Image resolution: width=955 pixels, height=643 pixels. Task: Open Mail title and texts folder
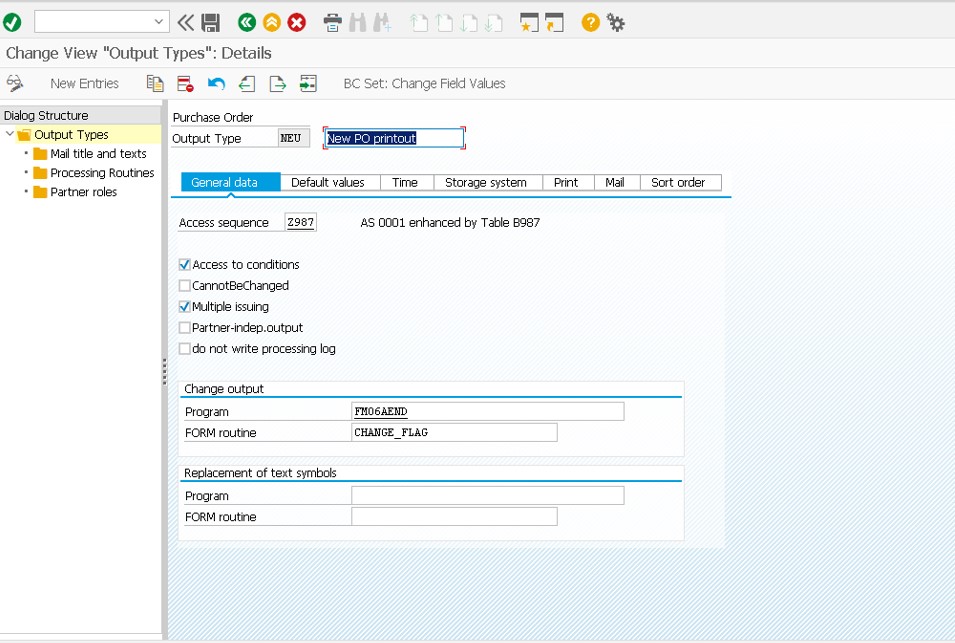pos(98,153)
